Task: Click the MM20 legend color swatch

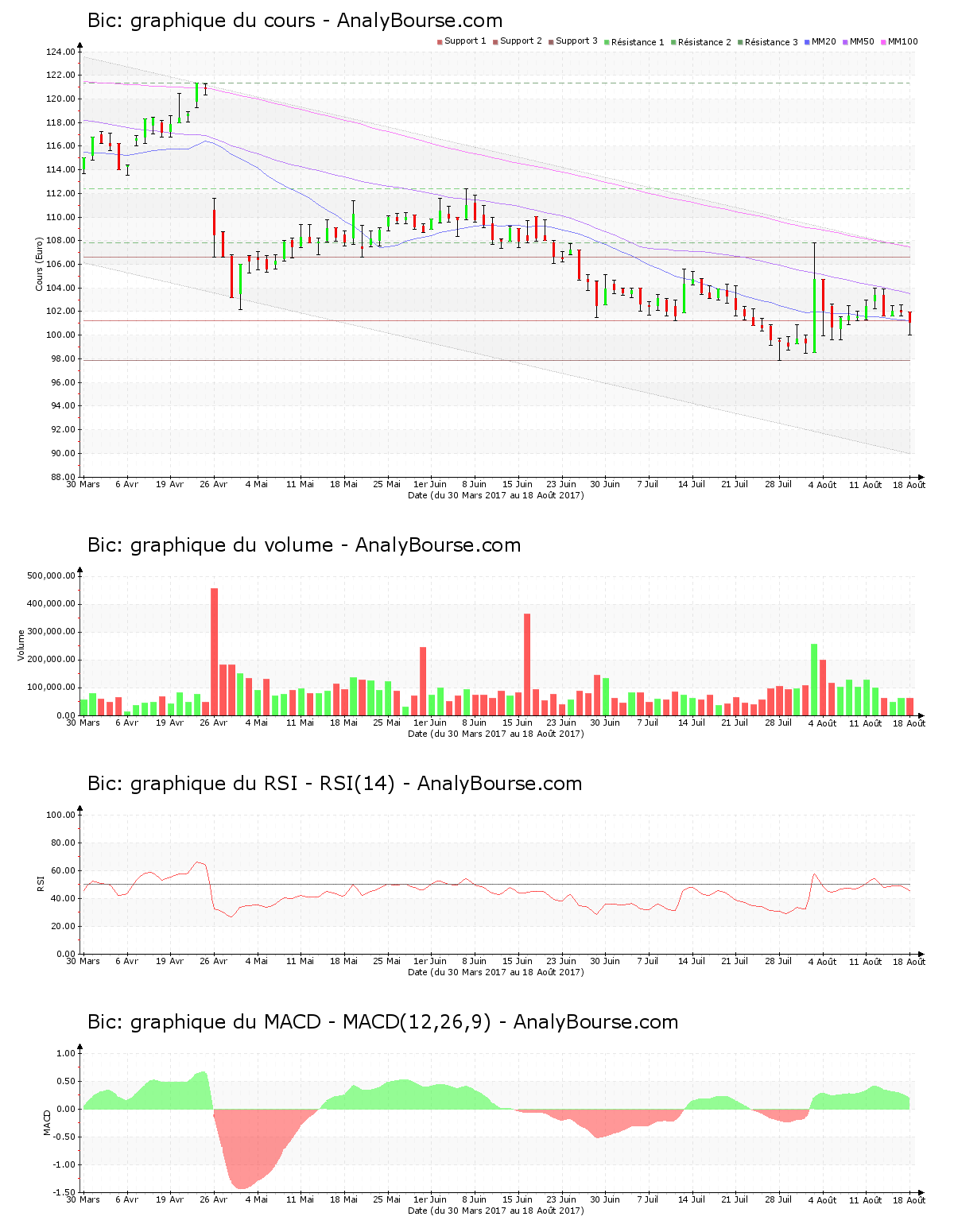Action: [808, 42]
